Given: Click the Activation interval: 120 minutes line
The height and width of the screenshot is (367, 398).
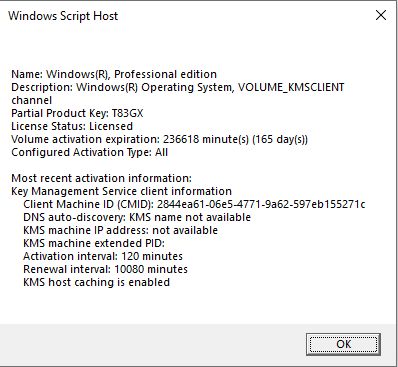Looking at the screenshot, I should click(x=103, y=256).
